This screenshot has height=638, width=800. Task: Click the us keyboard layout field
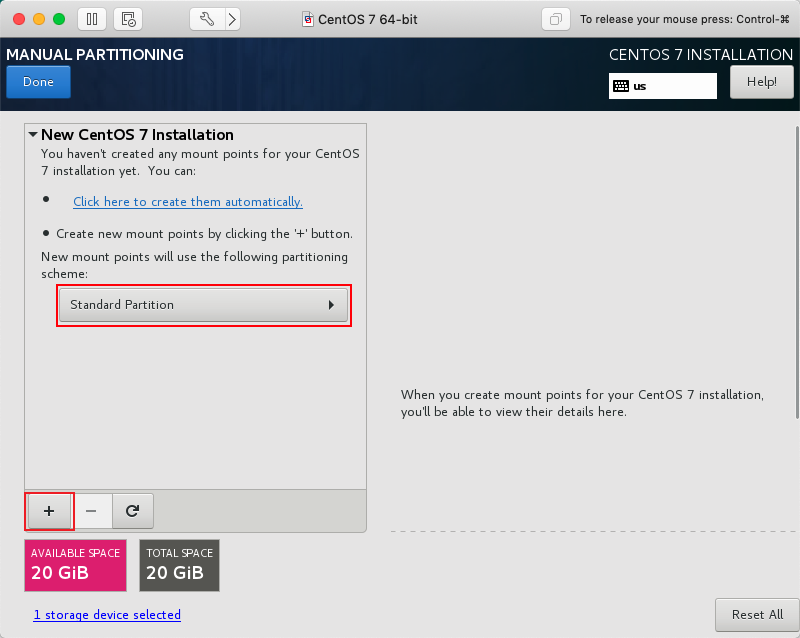coord(663,86)
